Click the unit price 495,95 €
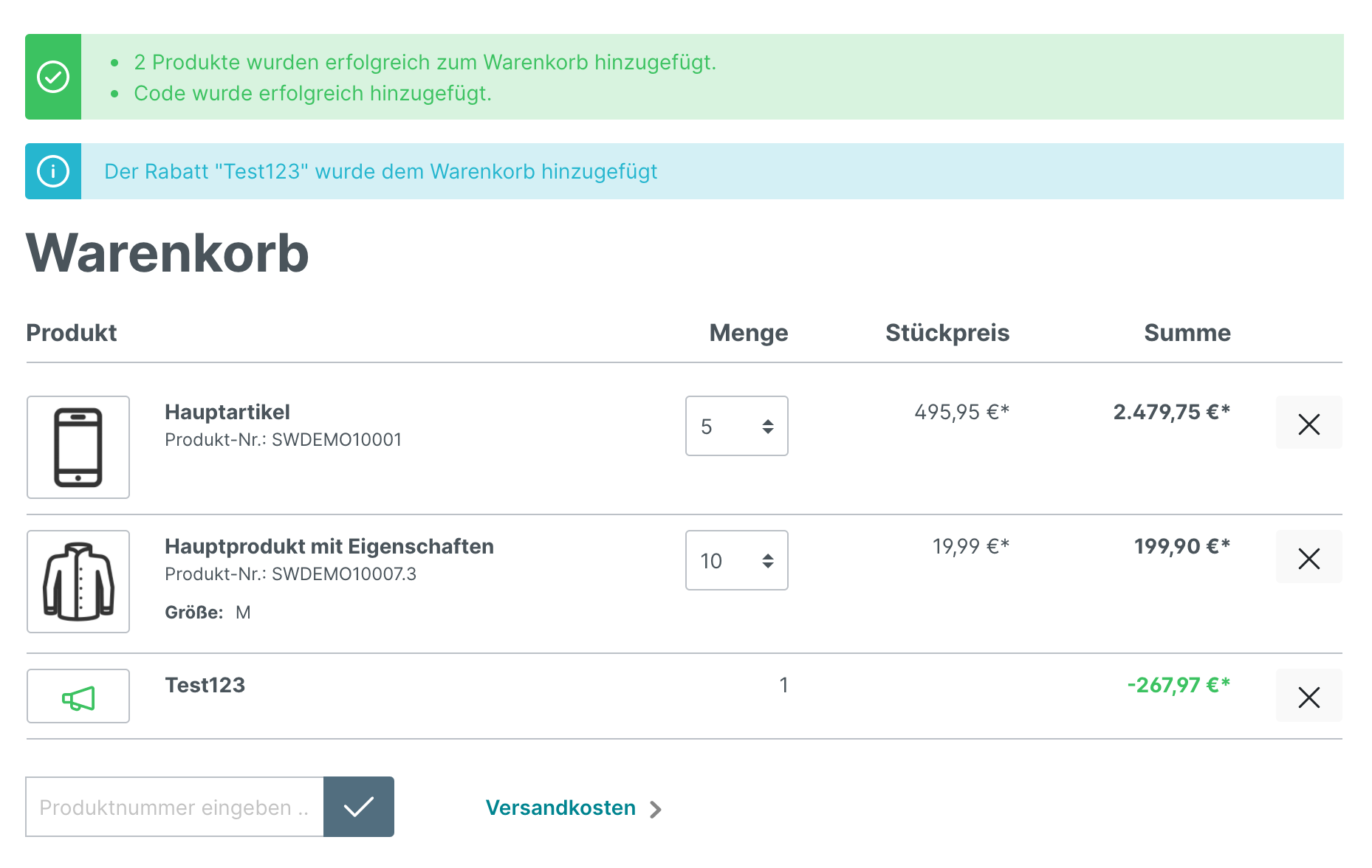1372x868 pixels. click(961, 412)
